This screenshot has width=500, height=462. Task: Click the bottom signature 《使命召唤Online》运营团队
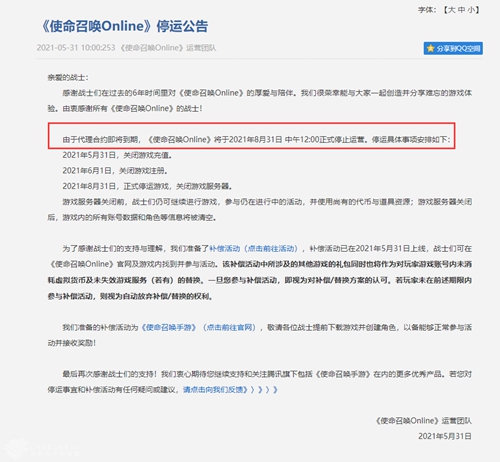coord(423,421)
